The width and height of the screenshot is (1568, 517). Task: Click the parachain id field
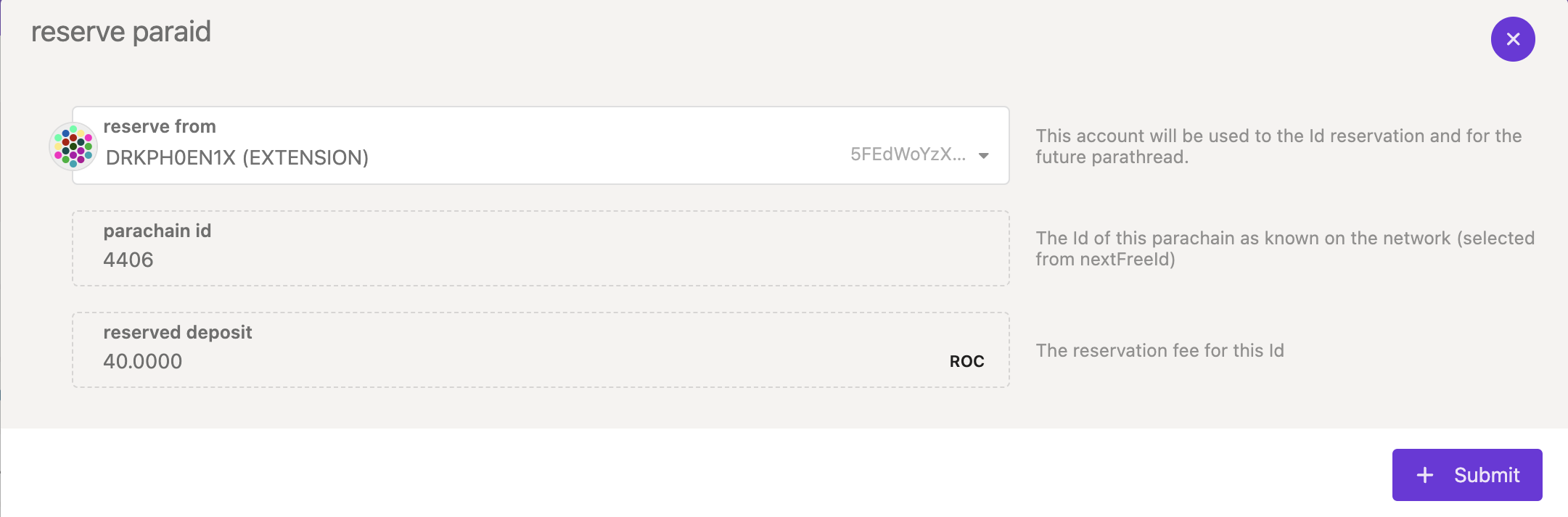(x=540, y=248)
